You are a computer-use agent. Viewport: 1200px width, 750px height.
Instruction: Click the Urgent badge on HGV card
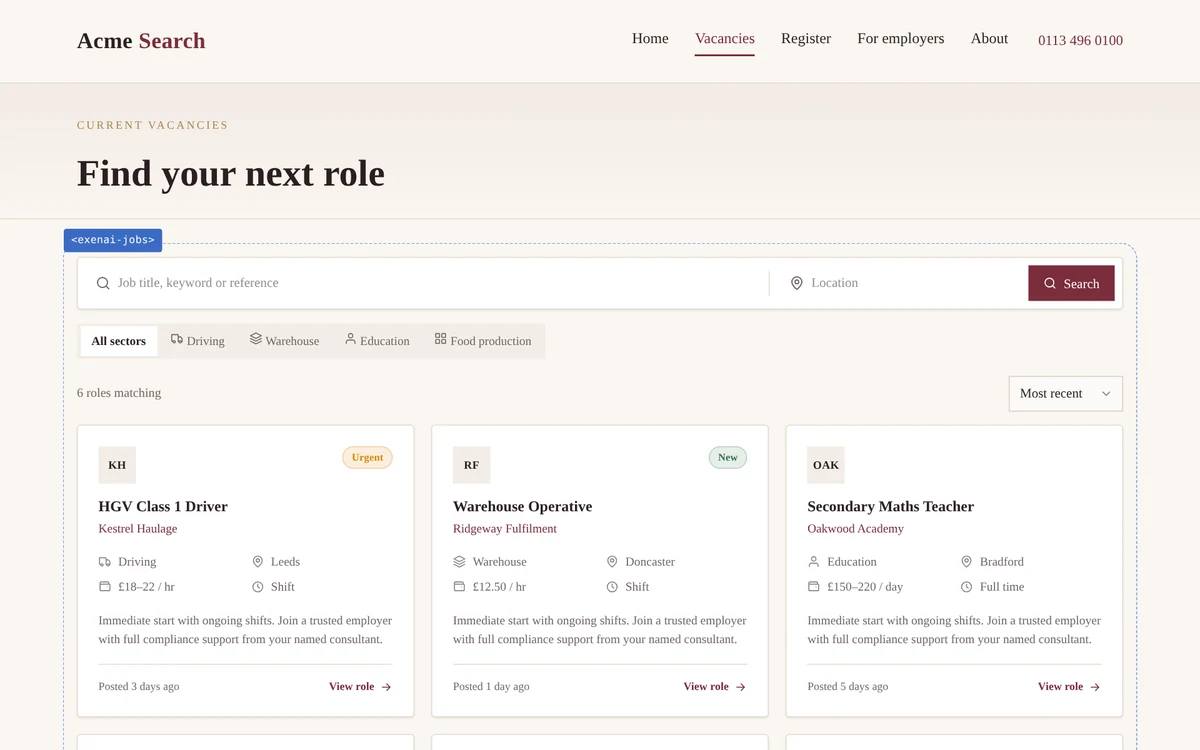[367, 458]
